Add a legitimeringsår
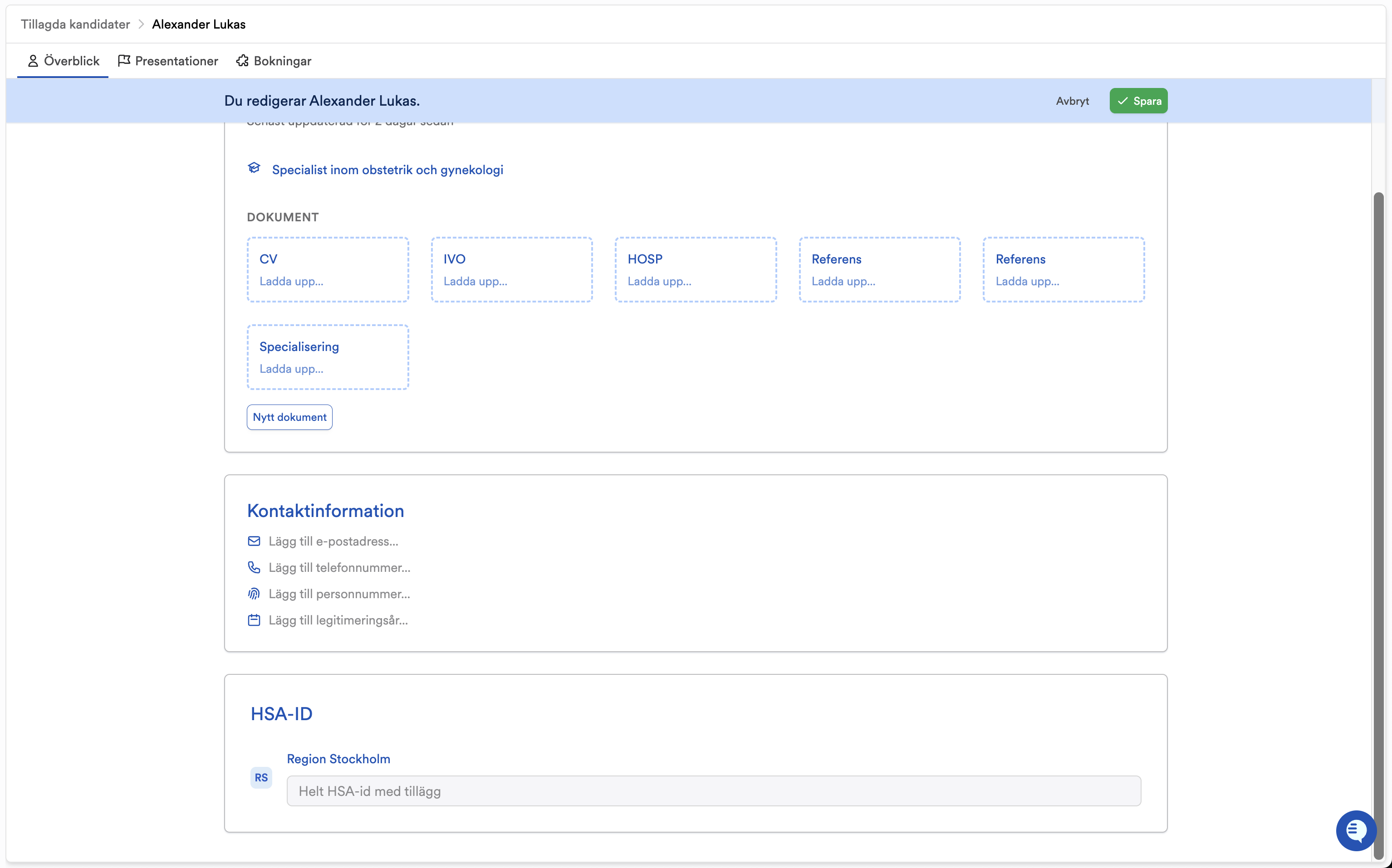Viewport: 1392px width, 868px height. tap(338, 620)
